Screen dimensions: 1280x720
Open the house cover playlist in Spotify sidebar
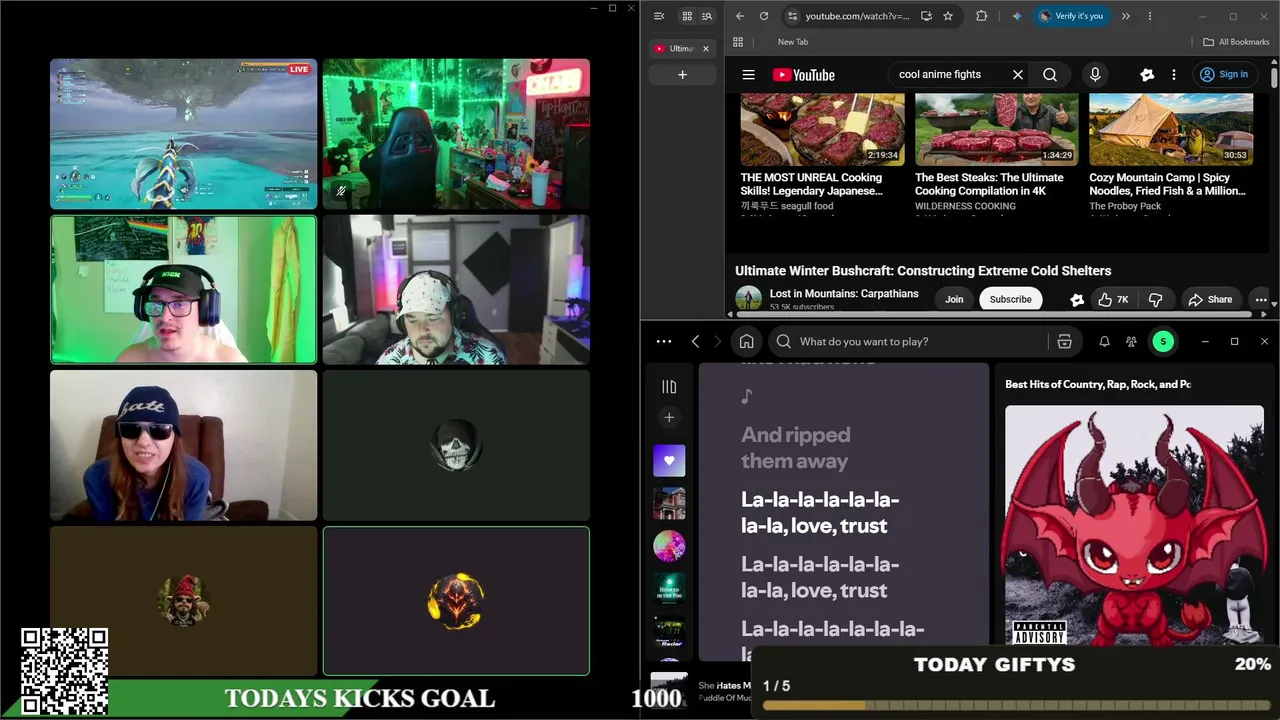pyautogui.click(x=669, y=503)
